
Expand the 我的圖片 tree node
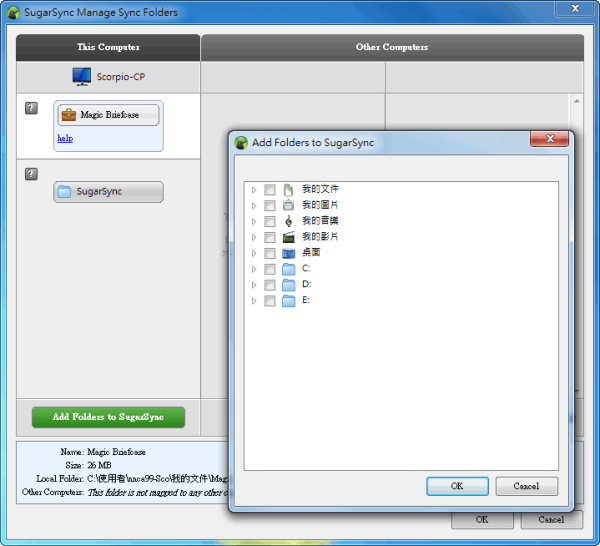[x=254, y=205]
